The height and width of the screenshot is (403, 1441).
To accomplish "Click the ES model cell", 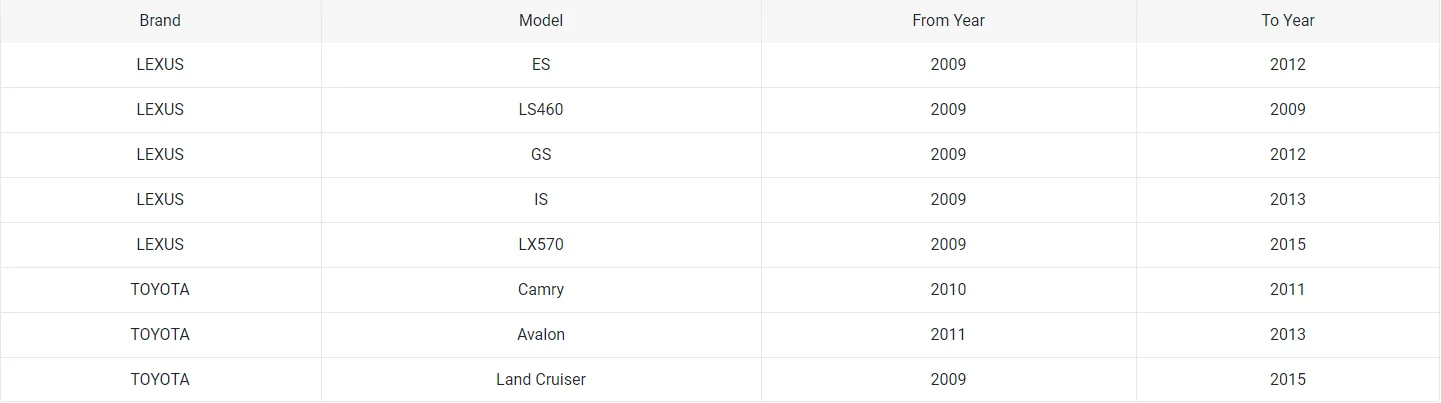I will (541, 65).
